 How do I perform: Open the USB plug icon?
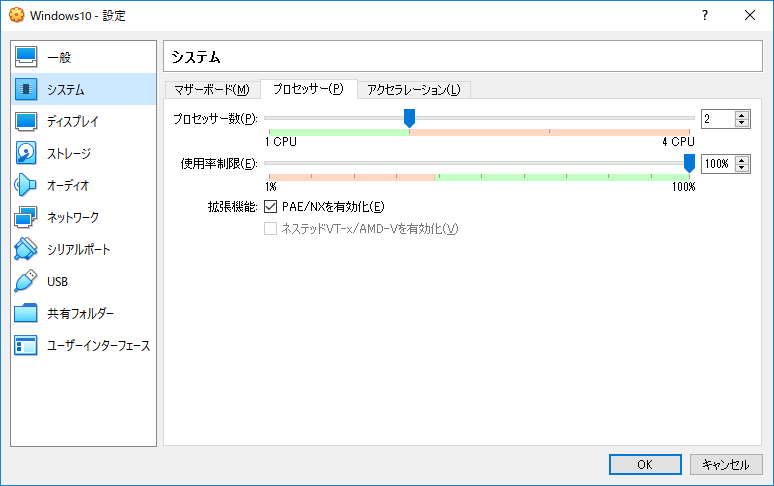(x=26, y=281)
